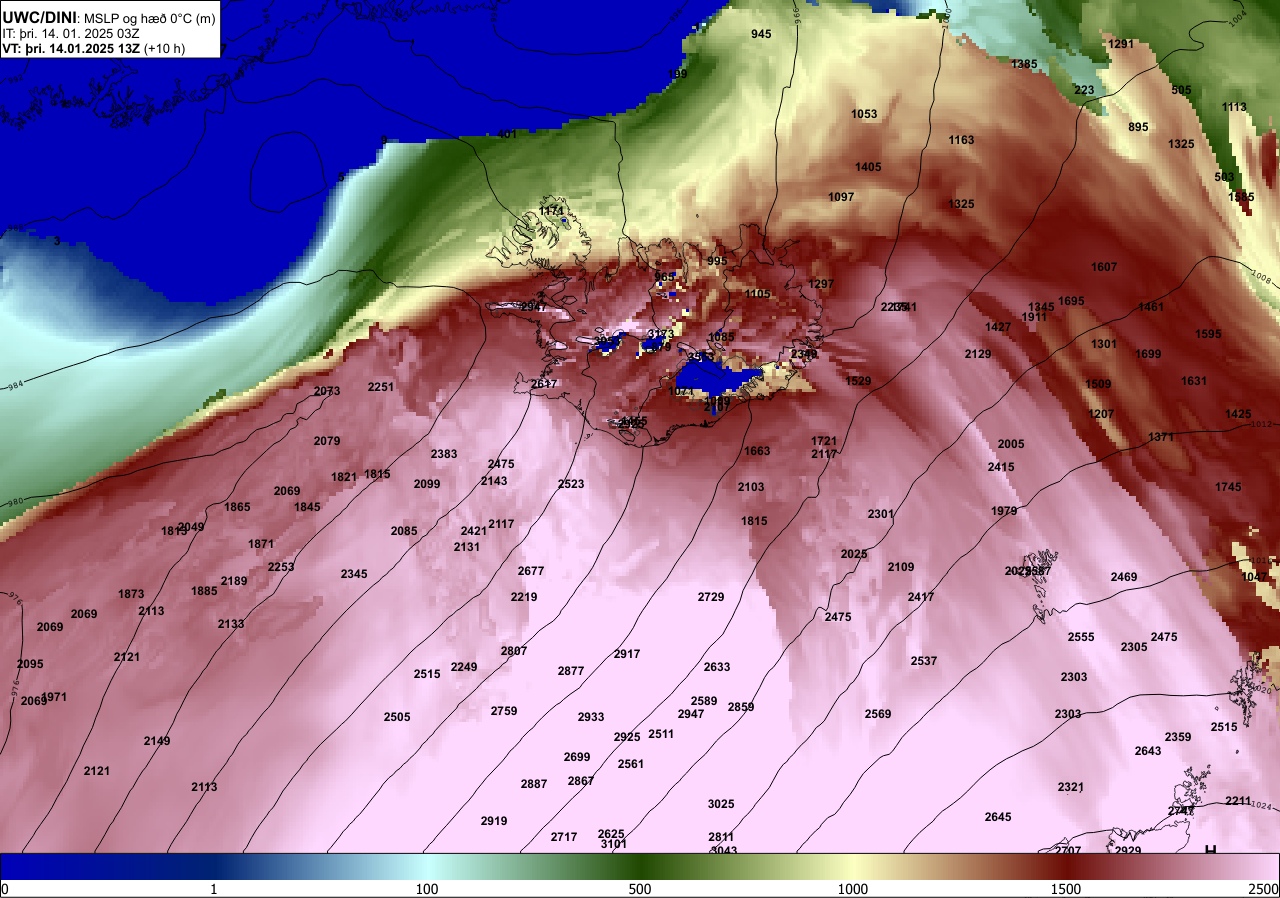Click the map value 2129
This screenshot has height=898, width=1280.
click(978, 354)
